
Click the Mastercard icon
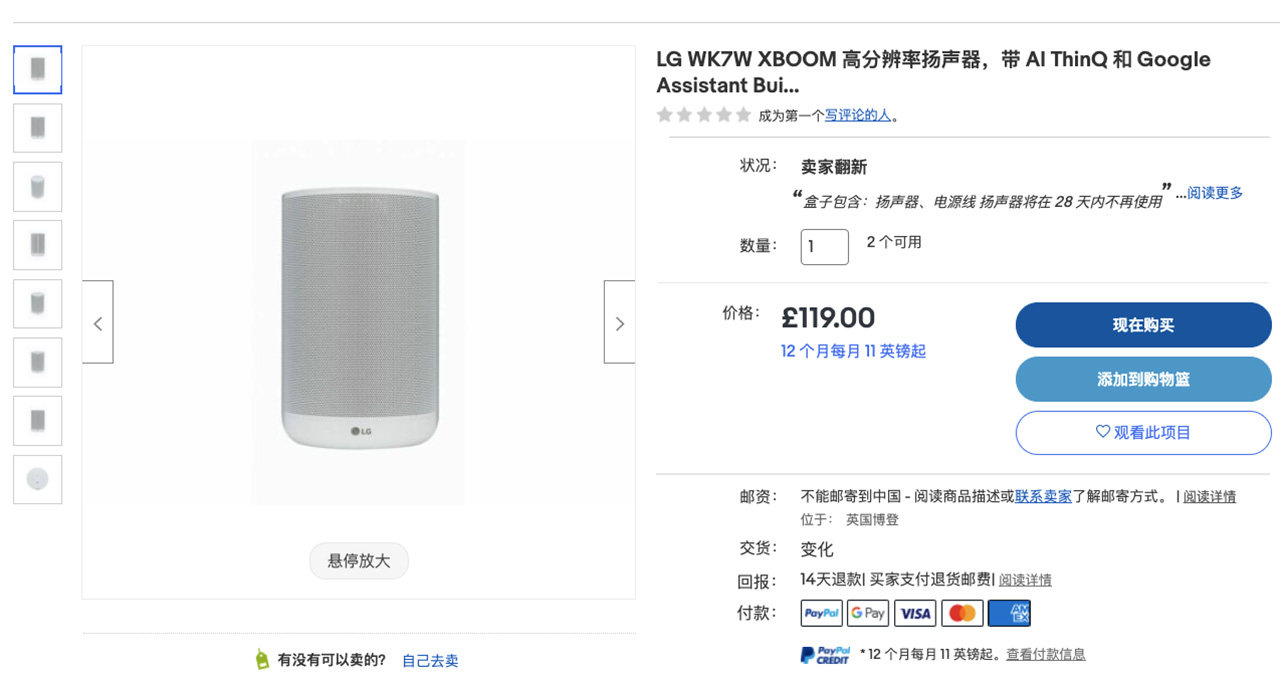[x=962, y=613]
